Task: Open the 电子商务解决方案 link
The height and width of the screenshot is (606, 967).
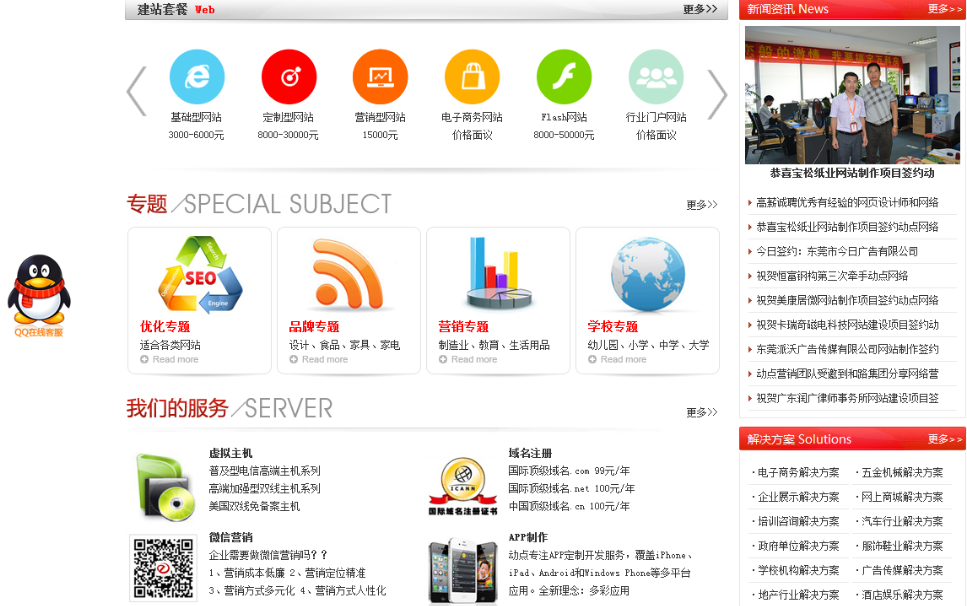Action: [x=798, y=472]
